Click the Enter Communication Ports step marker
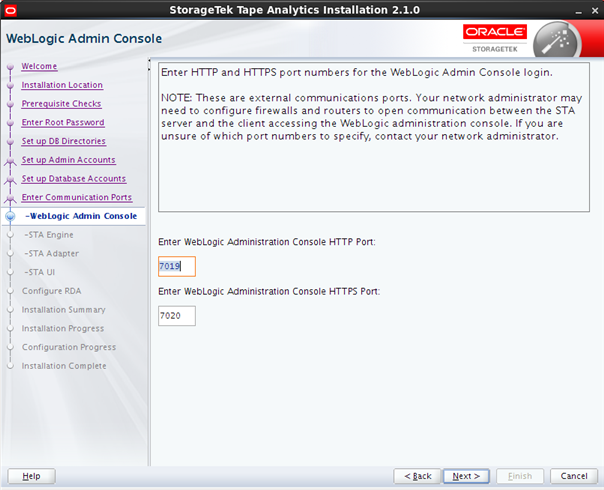This screenshot has width=604, height=490. [x=10, y=198]
